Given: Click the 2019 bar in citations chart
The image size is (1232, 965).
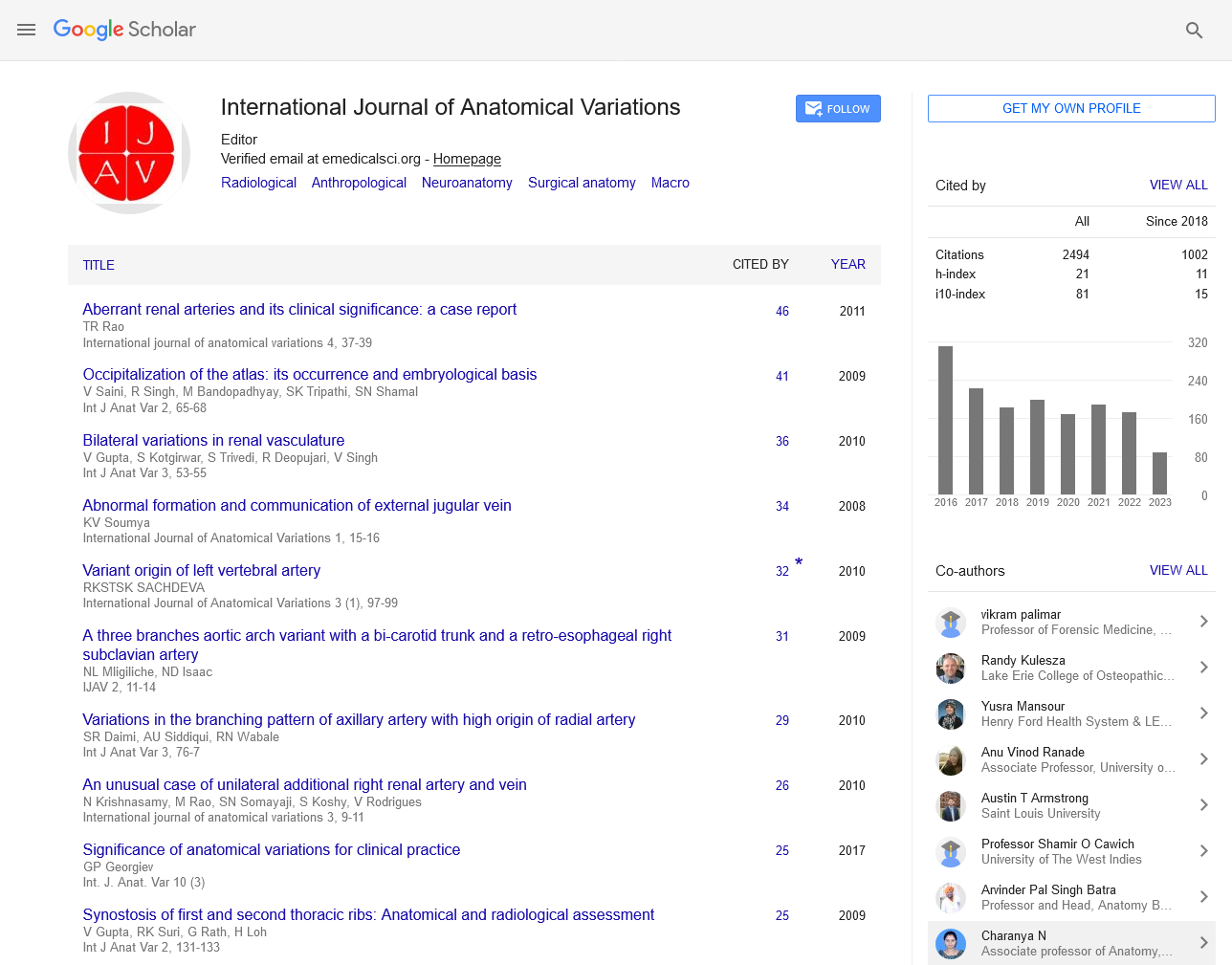Looking at the screenshot, I should [1038, 447].
